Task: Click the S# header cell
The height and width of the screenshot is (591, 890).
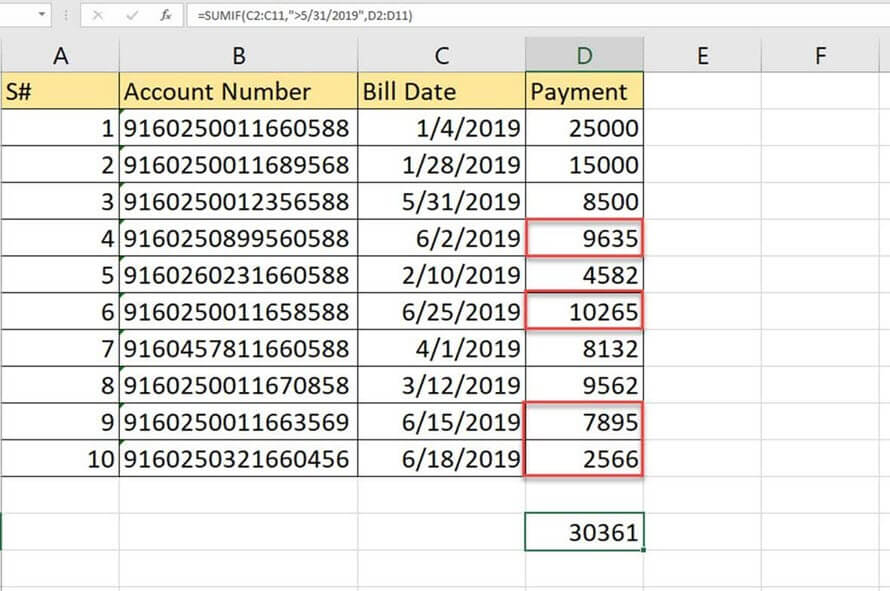Action: (60, 92)
